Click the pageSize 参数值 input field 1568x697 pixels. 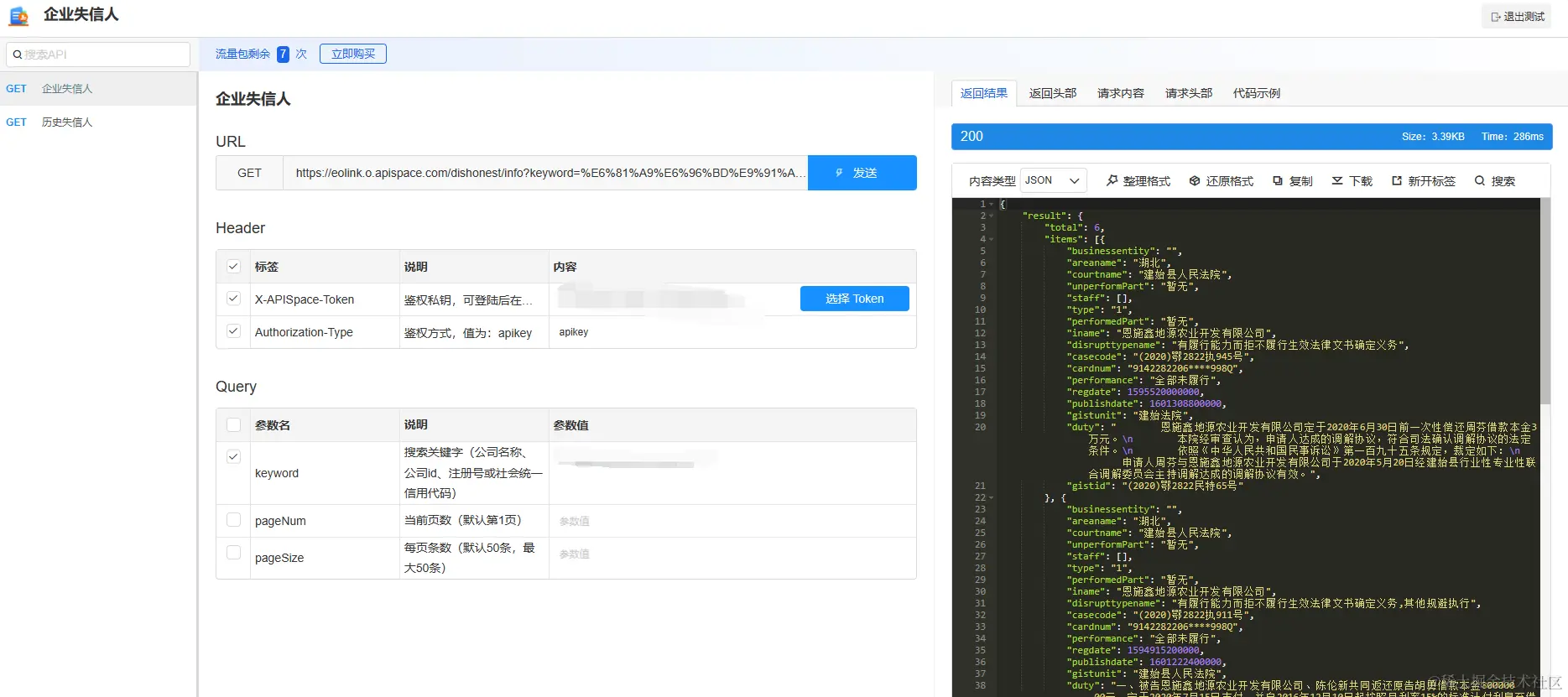[x=732, y=554]
